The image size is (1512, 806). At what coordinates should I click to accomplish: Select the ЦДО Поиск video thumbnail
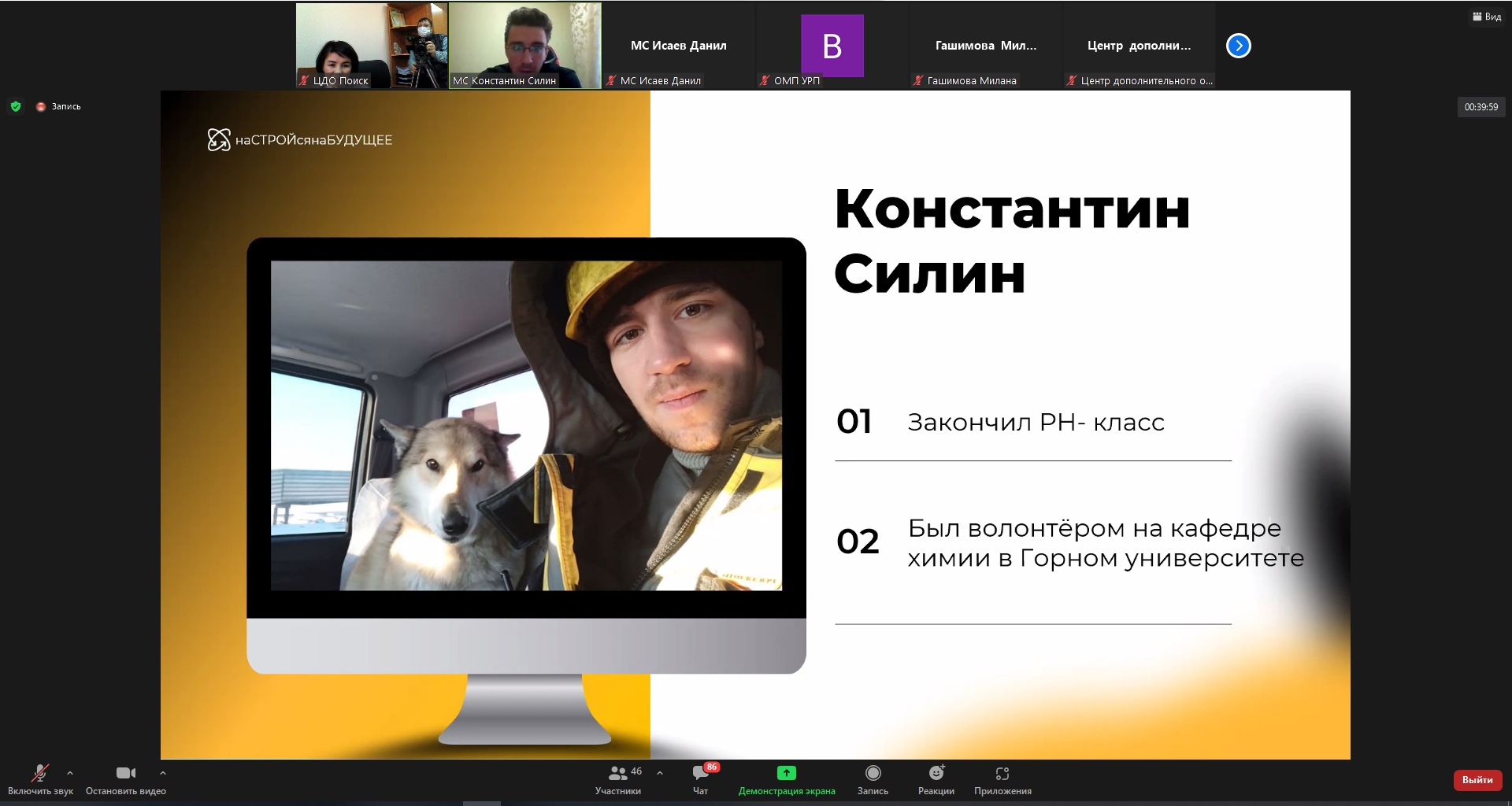(372, 46)
